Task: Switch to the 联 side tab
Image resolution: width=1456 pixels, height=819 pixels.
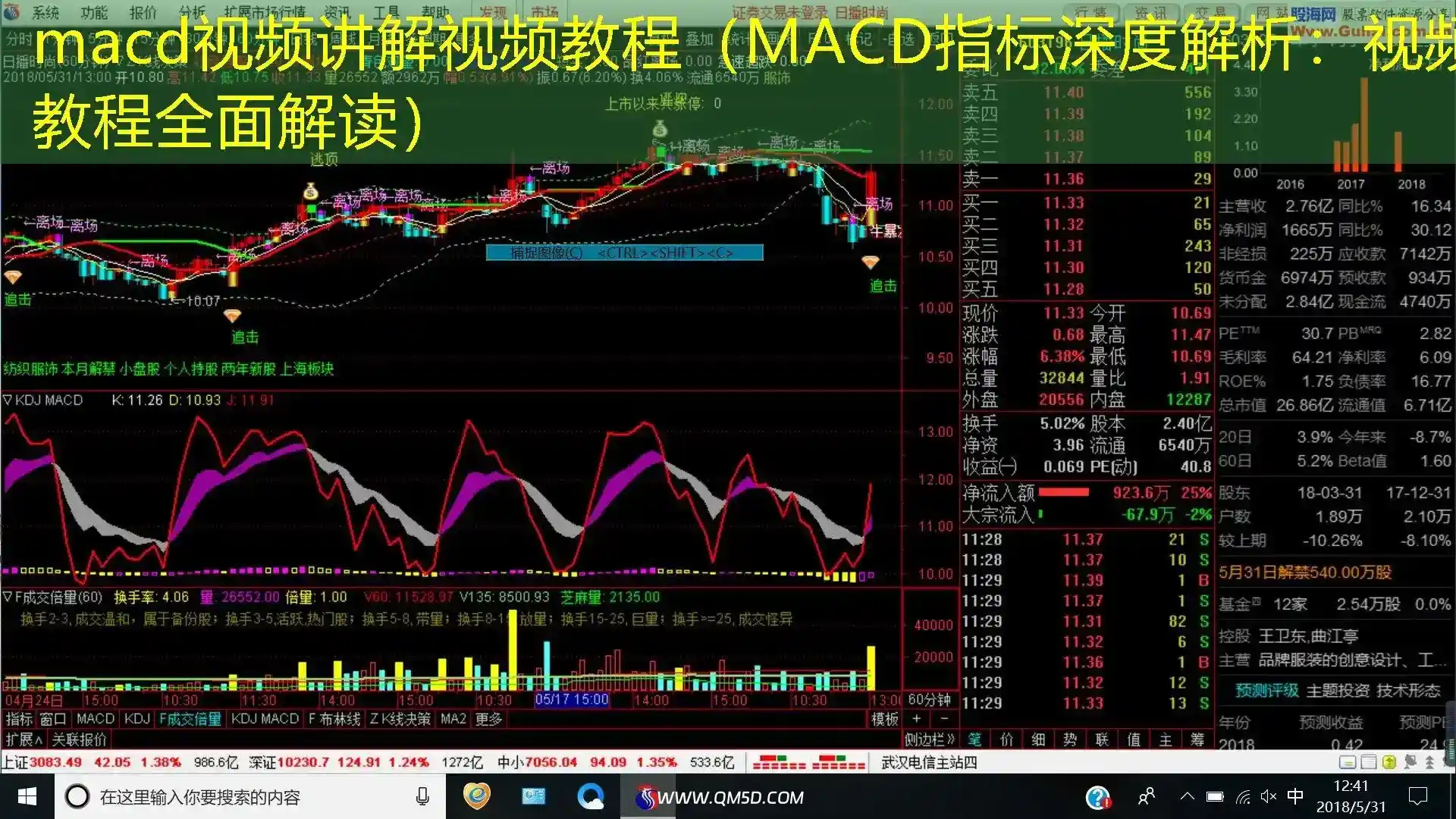Action: [1102, 739]
